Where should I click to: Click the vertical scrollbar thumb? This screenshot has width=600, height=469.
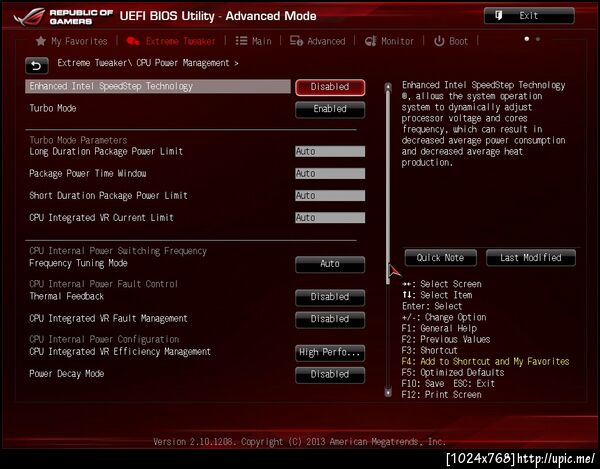pos(388,187)
